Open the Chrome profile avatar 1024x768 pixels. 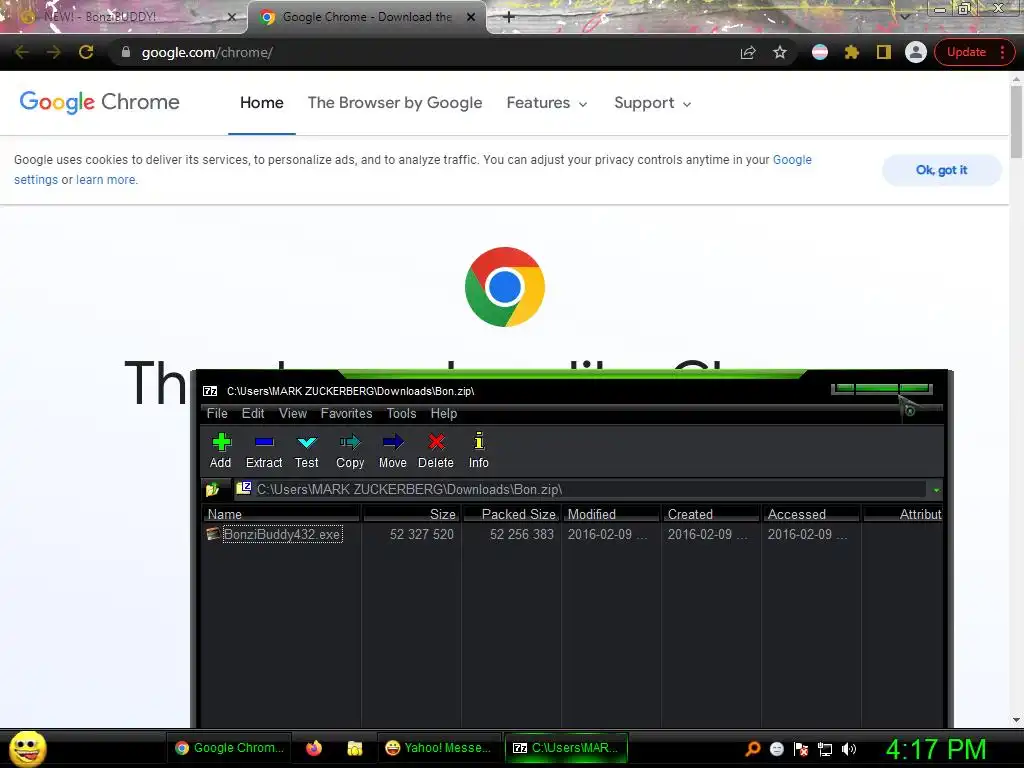[x=916, y=52]
